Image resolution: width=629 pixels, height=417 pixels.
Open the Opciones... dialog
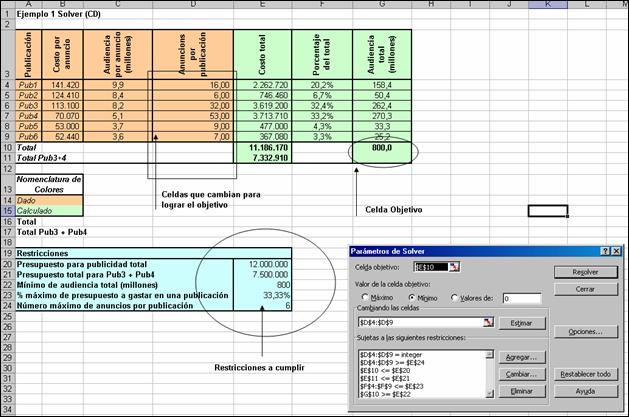[585, 330]
